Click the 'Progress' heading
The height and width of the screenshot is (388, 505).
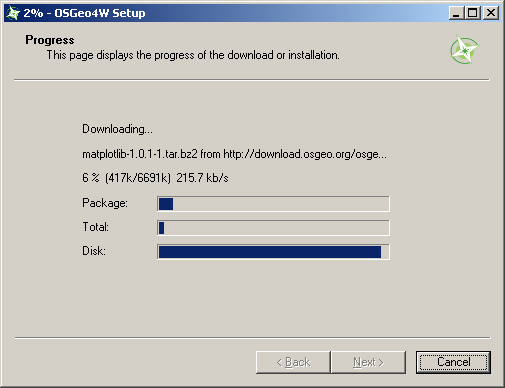(x=50, y=40)
